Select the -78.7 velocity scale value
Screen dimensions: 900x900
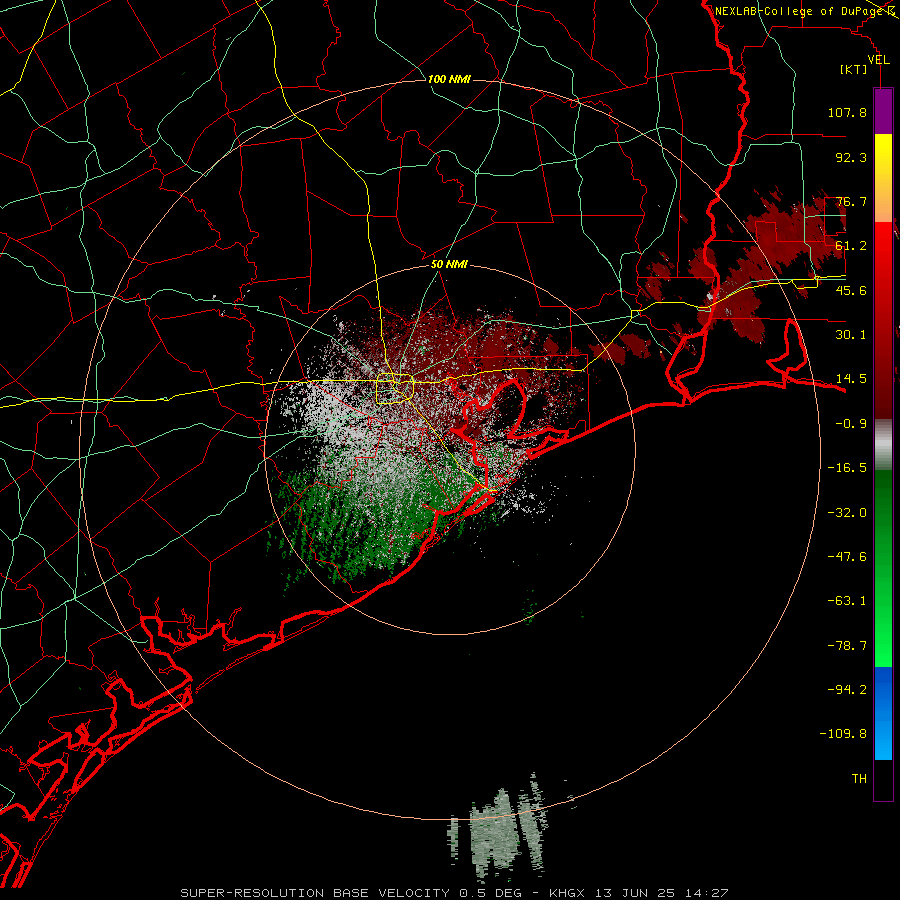point(847,646)
